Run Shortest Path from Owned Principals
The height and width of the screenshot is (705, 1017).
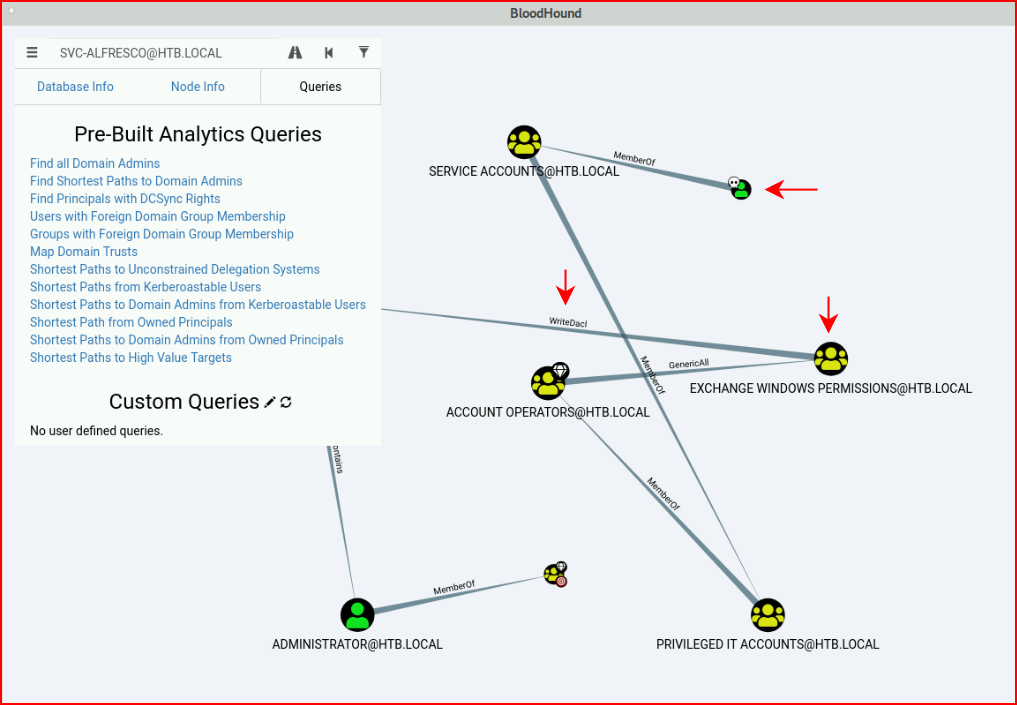coord(131,322)
